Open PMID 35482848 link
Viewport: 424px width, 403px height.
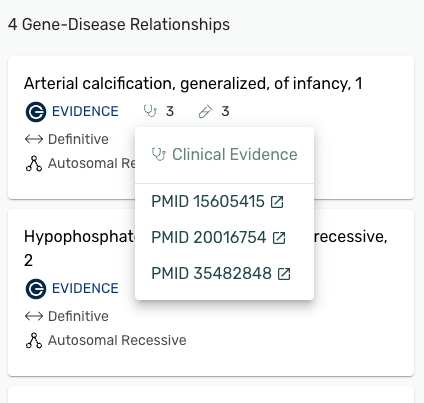coord(211,274)
